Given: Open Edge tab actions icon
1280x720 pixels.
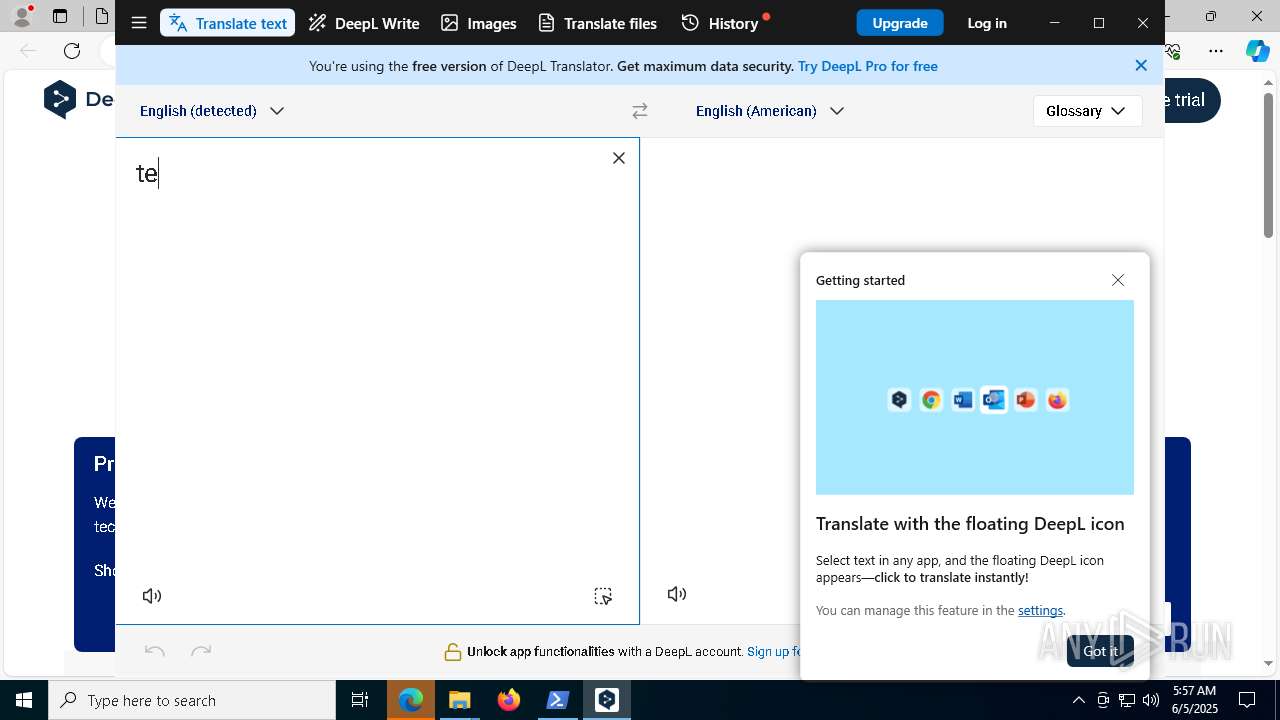Looking at the screenshot, I should (60, 16).
